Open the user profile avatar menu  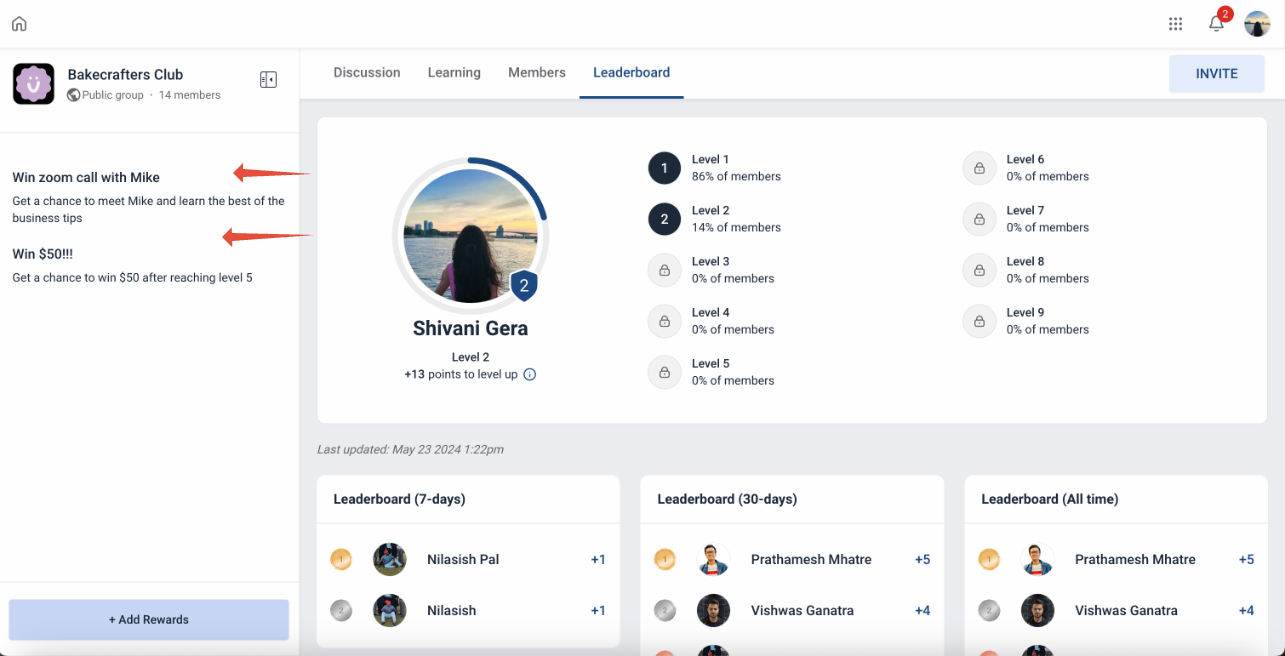click(x=1257, y=24)
